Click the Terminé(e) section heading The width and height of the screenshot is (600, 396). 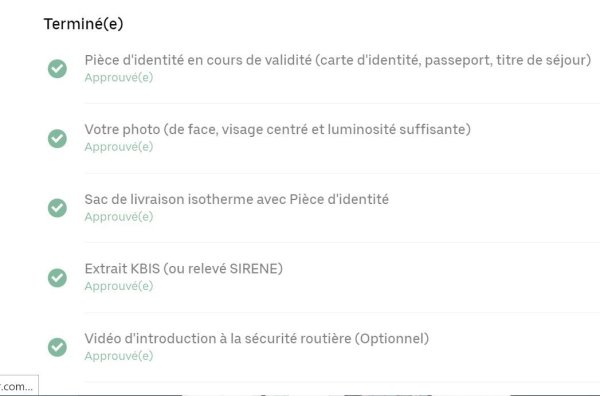click(x=83, y=24)
